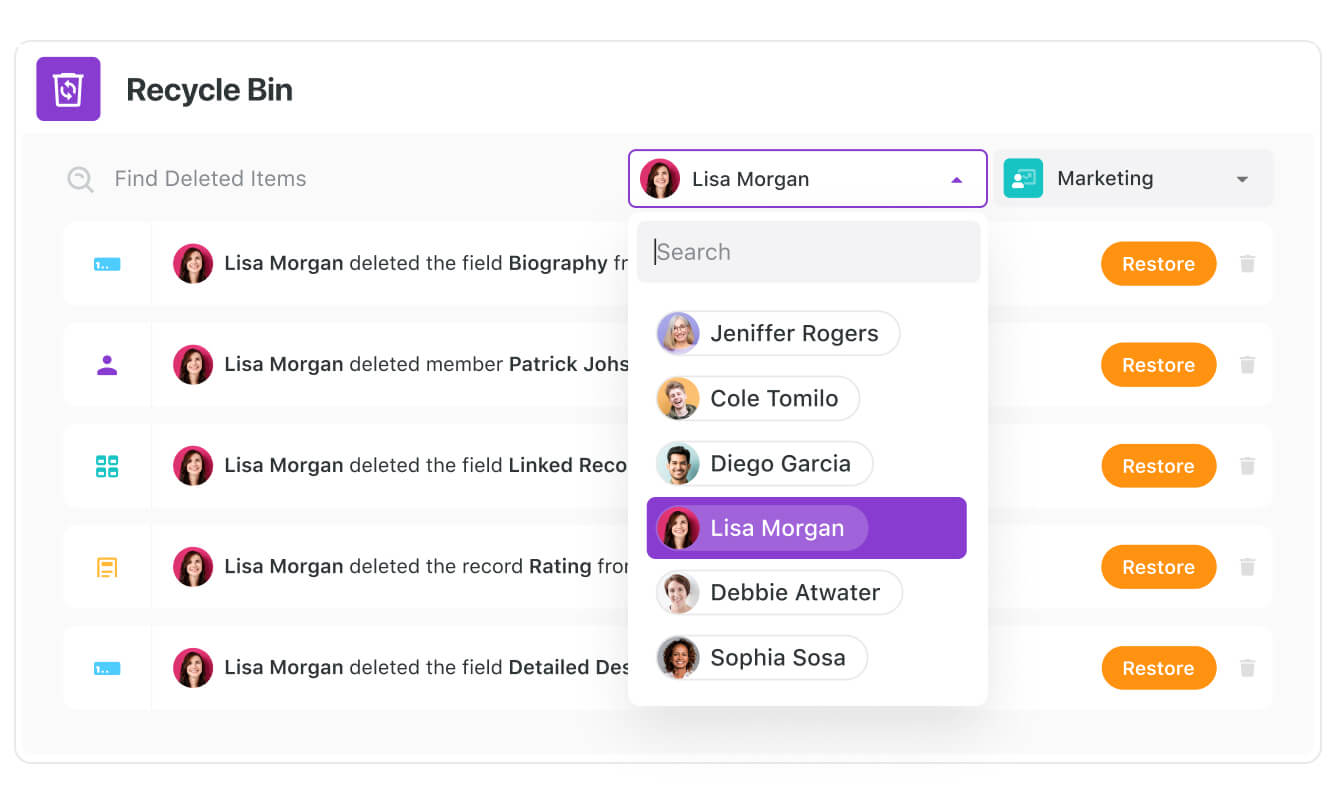The image size is (1340, 804).
Task: Click the text field type icon on Biography row
Action: (x=107, y=265)
